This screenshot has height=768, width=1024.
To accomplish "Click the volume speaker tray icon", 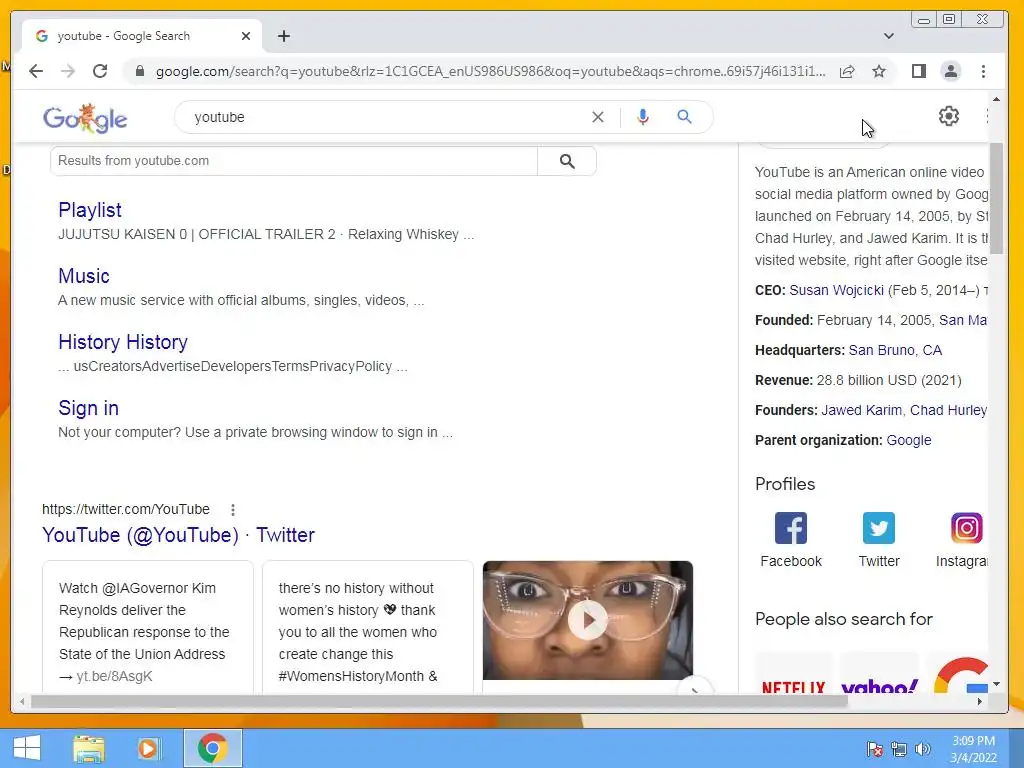I will (923, 749).
